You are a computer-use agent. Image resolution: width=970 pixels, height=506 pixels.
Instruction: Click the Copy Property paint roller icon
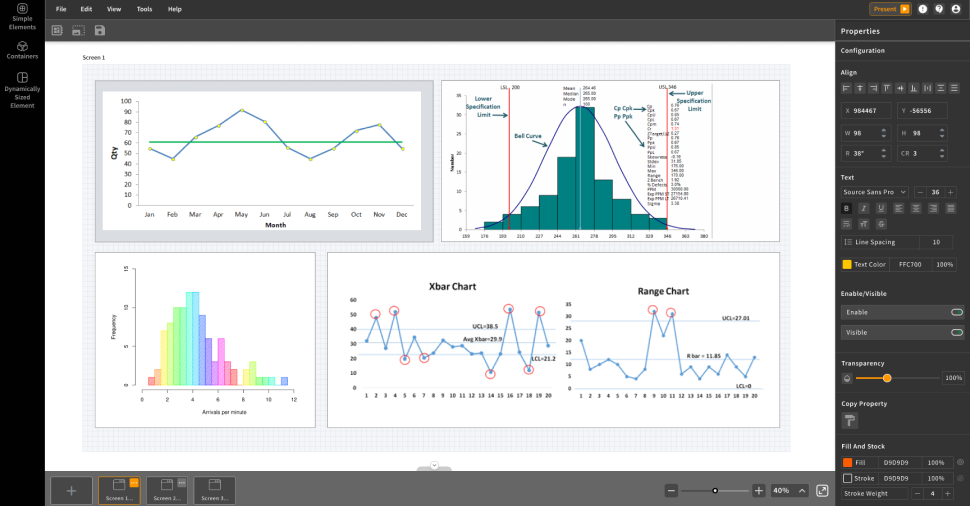pyautogui.click(x=849, y=420)
